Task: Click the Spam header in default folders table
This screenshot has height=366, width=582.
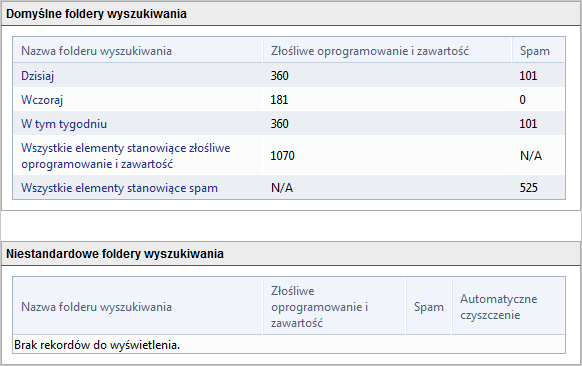Action: click(x=534, y=51)
